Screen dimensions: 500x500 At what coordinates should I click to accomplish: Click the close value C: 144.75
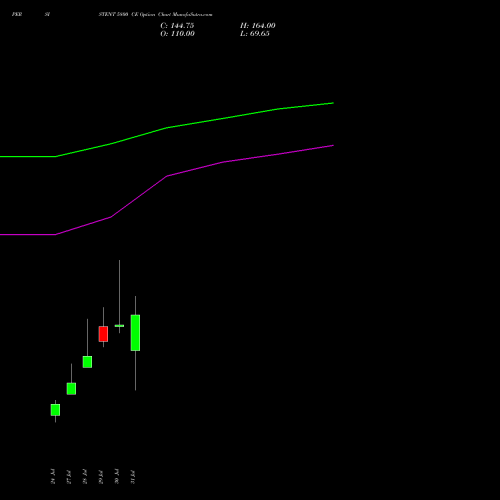177,26
